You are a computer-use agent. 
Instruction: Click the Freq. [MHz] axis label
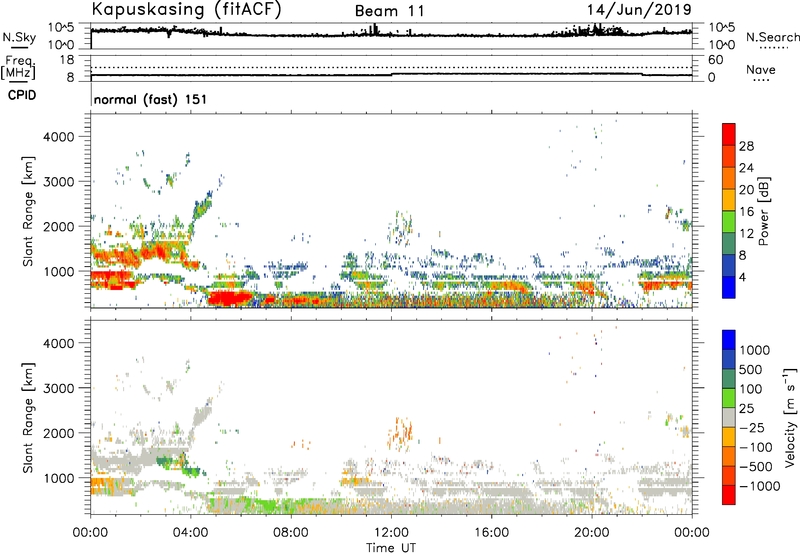pyautogui.click(x=18, y=68)
